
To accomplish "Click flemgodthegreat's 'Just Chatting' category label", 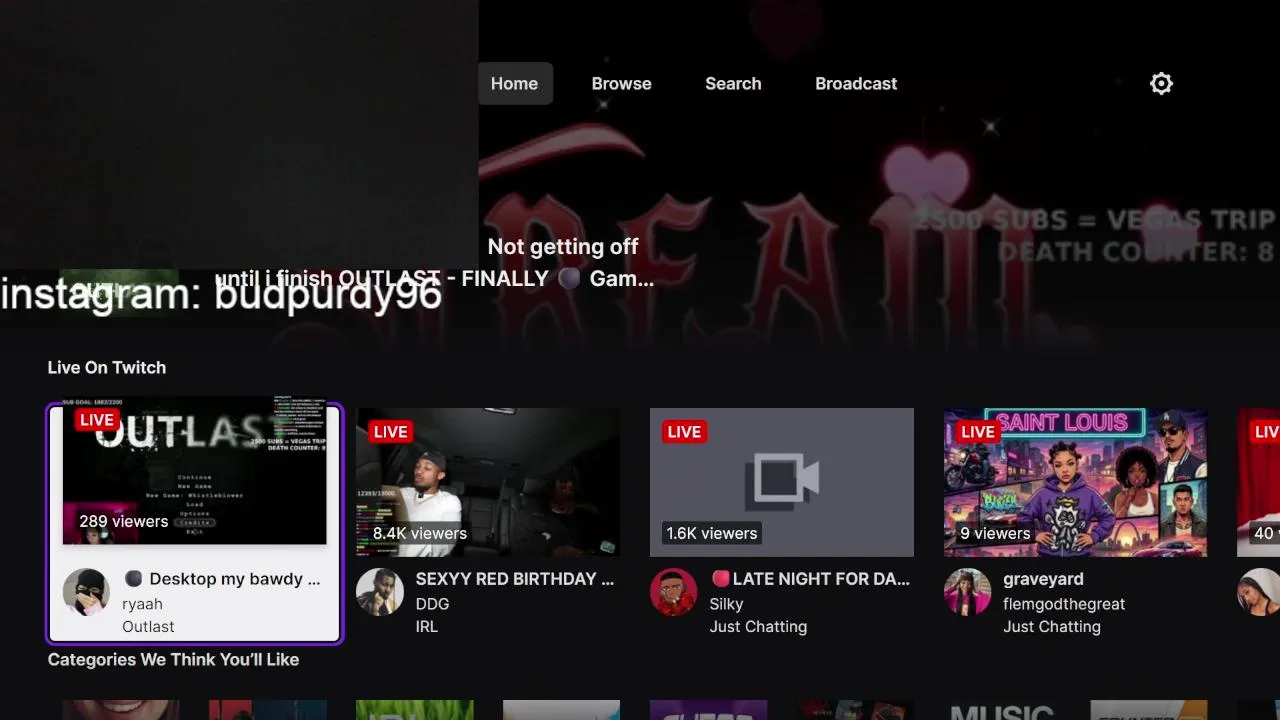I will [1052, 627].
